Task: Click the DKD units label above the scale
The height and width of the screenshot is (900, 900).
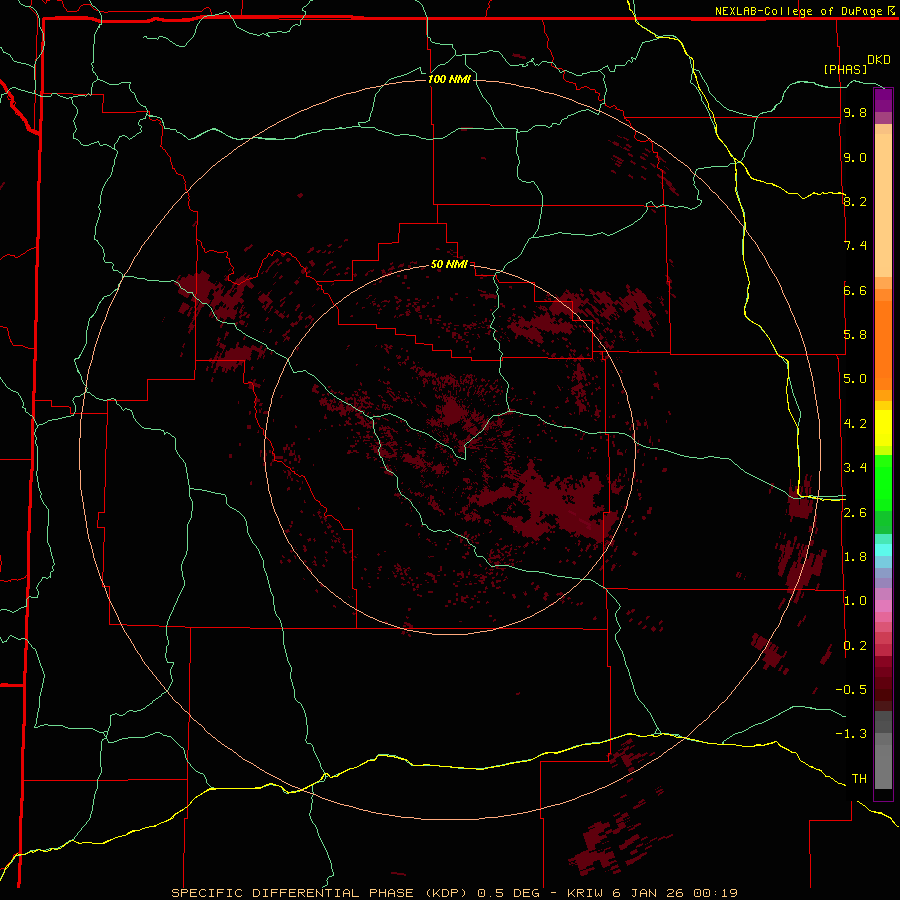Action: (879, 60)
